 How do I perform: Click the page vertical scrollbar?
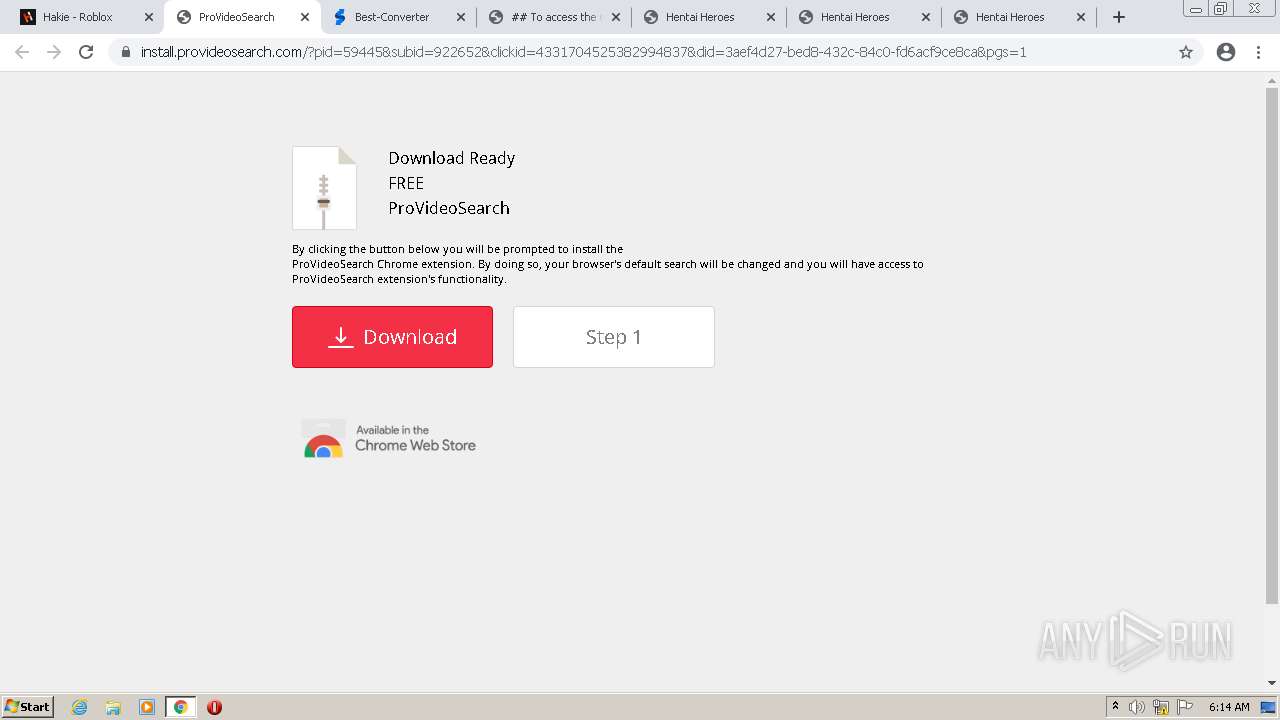click(x=1272, y=345)
